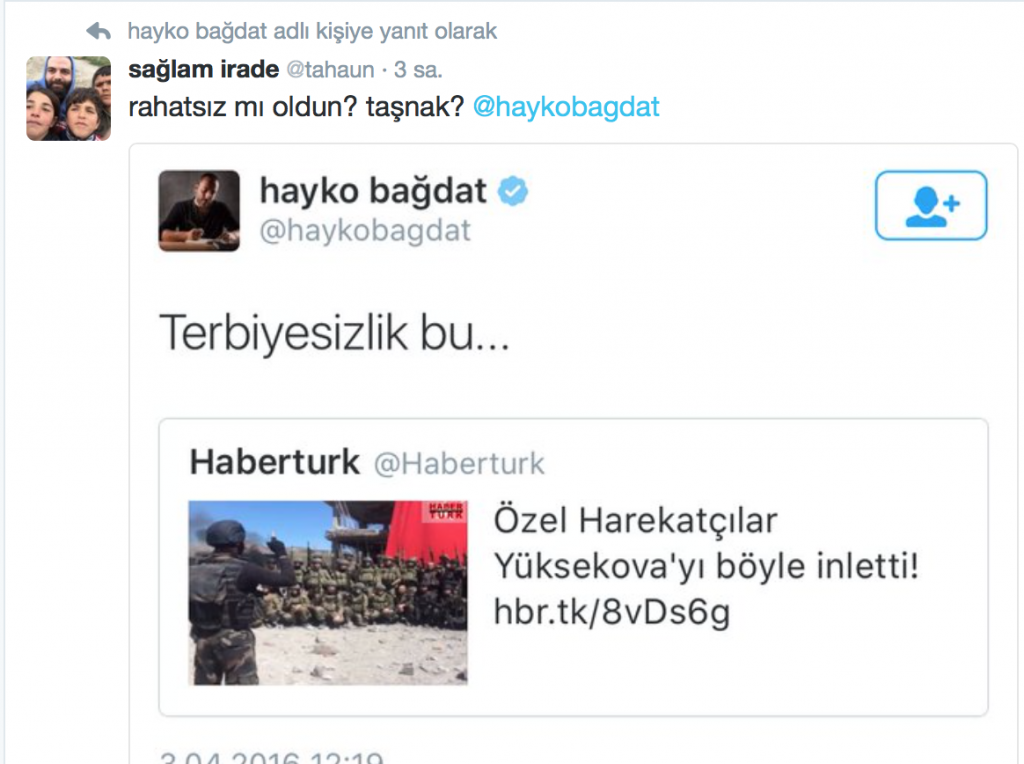Open the gray @haykobagdat handle under the name
The height and width of the screenshot is (764, 1024).
coord(365,231)
